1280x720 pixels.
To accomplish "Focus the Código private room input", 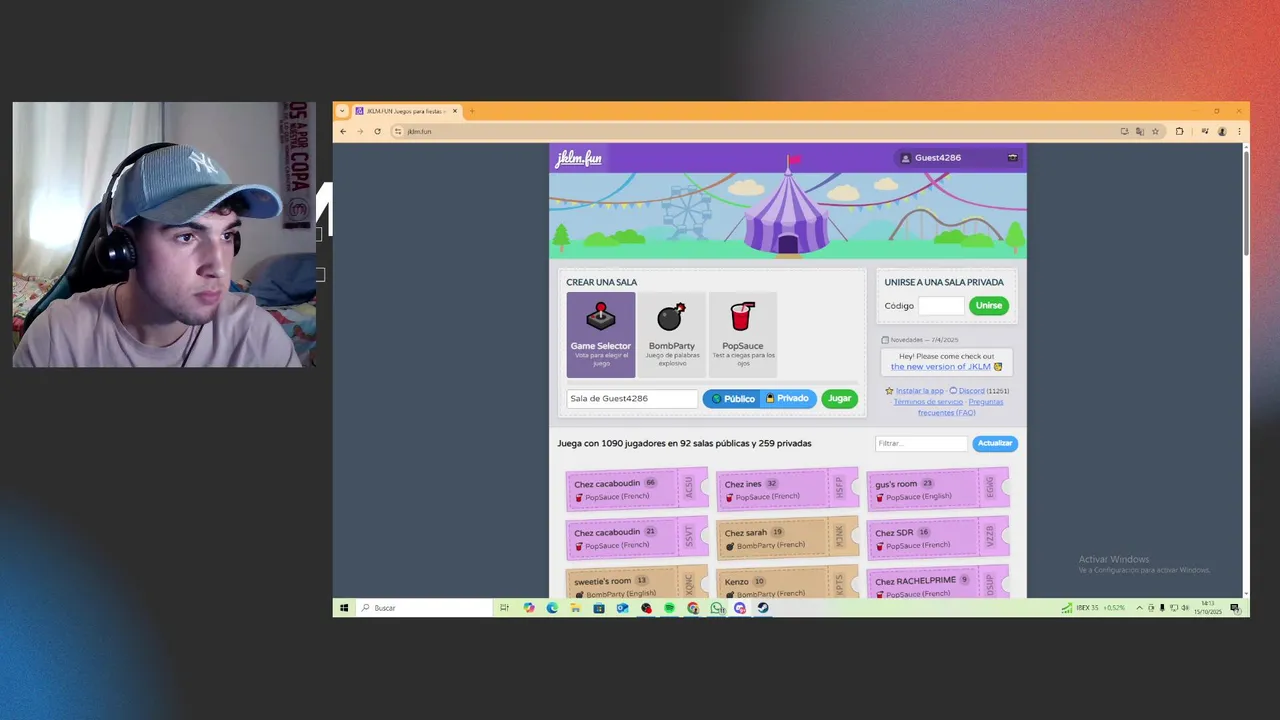I will click(x=941, y=305).
